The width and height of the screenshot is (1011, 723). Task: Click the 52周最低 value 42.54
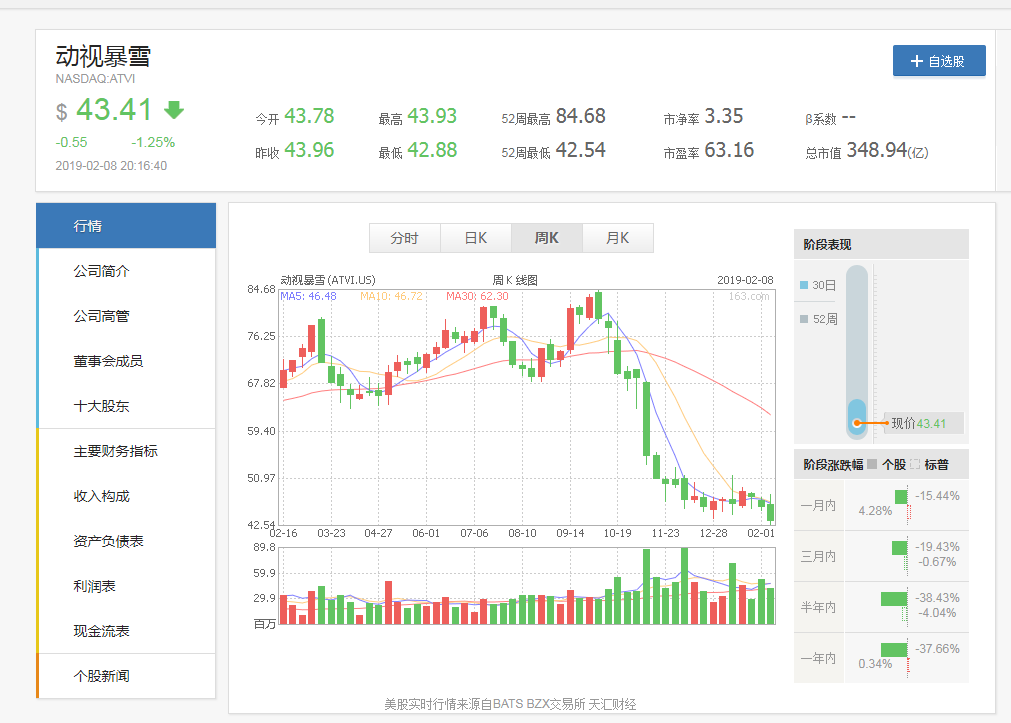pos(580,150)
